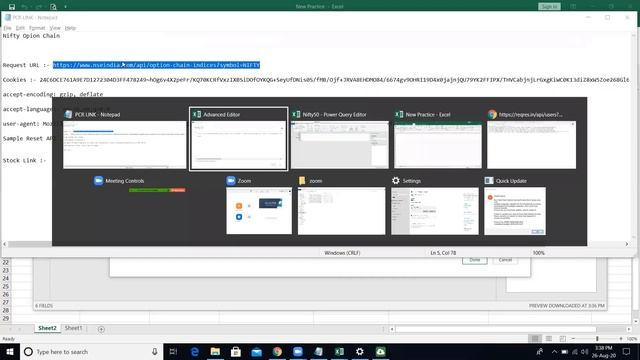The width and height of the screenshot is (640, 360).
Task: Click Excel zoom slider handle
Action: point(597,339)
